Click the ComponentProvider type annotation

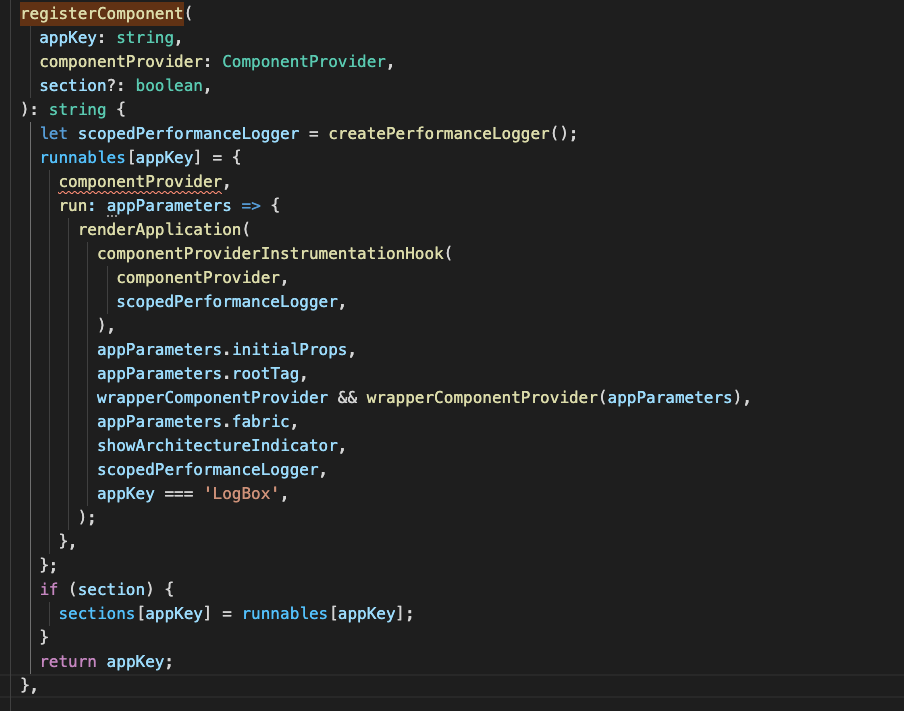point(303,62)
